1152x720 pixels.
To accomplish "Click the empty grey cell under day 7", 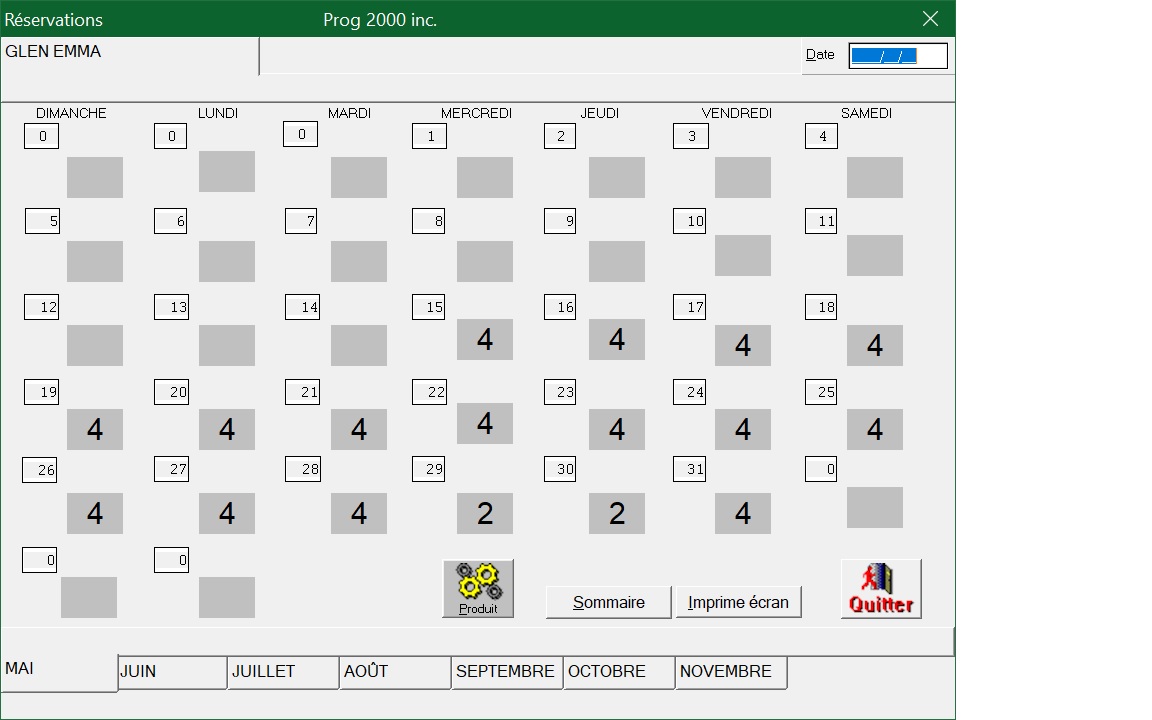I will 359,262.
